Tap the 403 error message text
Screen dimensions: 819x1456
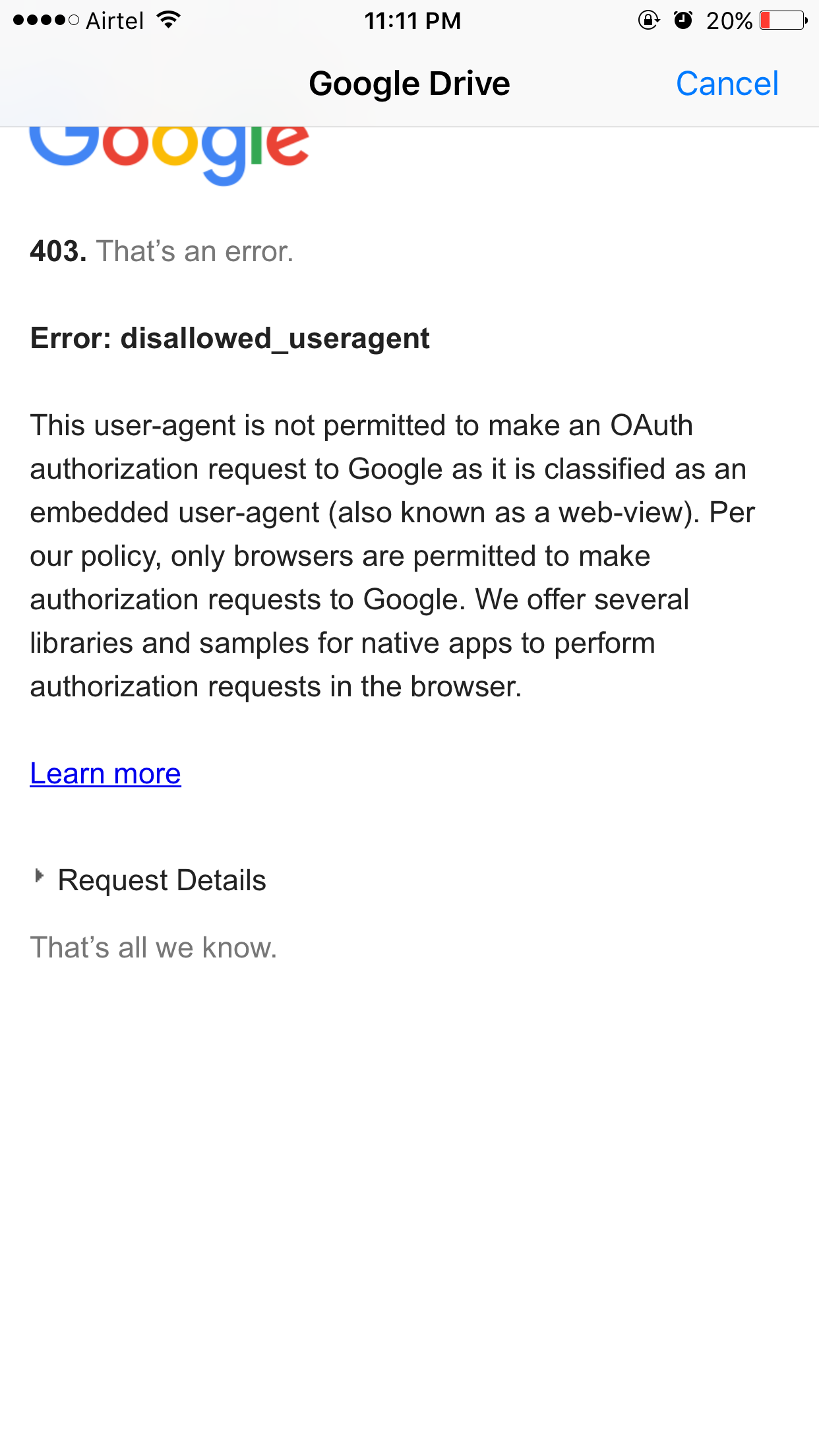pyautogui.click(x=162, y=251)
